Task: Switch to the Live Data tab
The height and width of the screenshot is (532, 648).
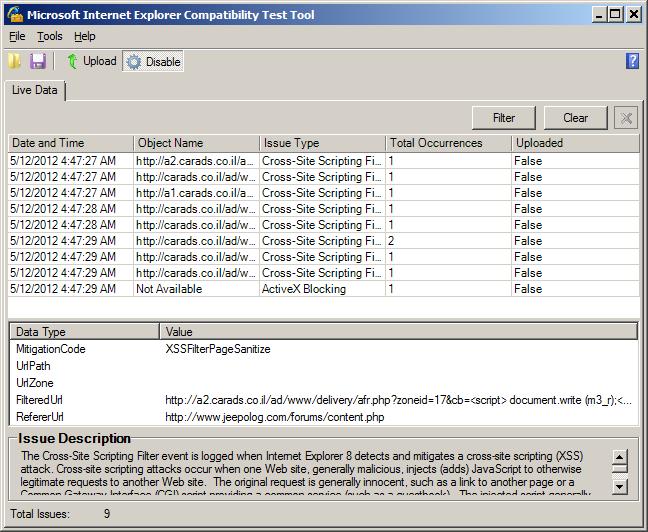Action: (x=35, y=91)
